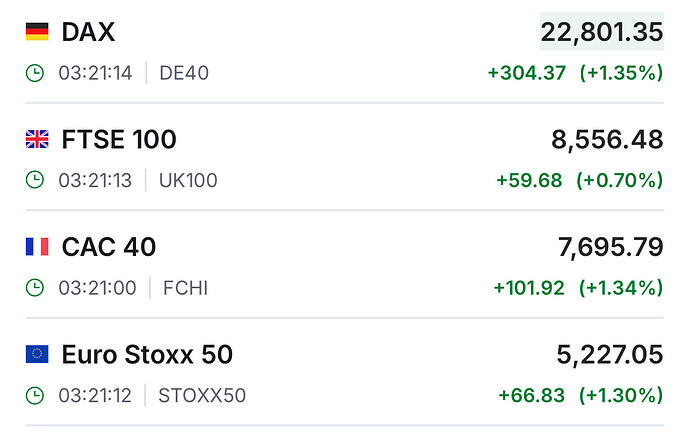Click the clock icon in Euro Stoxx 50 row
The width and height of the screenshot is (690, 435).
coord(35,395)
